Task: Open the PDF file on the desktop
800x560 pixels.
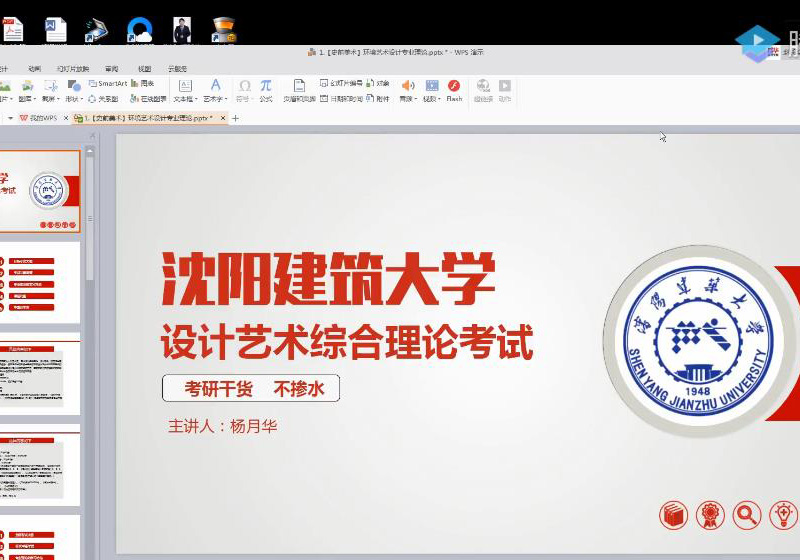Action: click(12, 30)
